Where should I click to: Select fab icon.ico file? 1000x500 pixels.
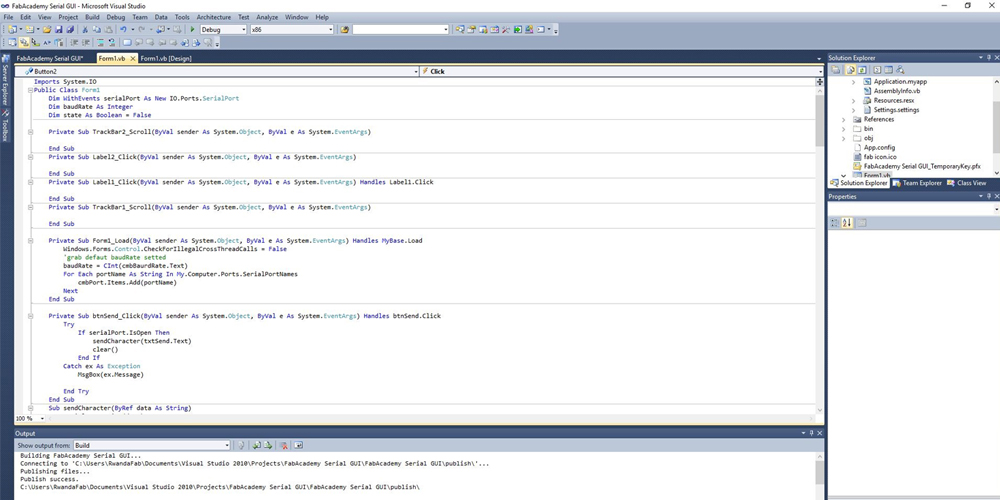click(879, 157)
